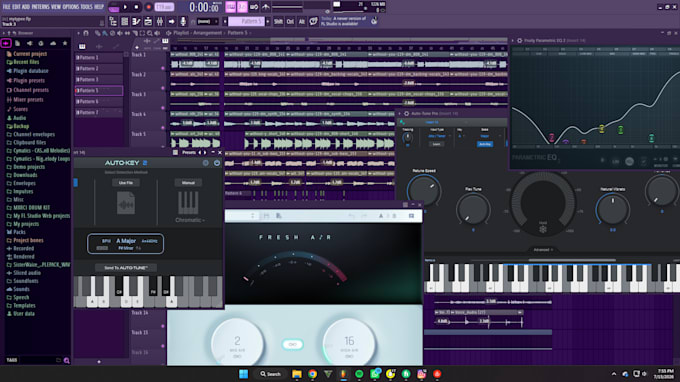Select the Playlist select tool icon

coord(142,33)
